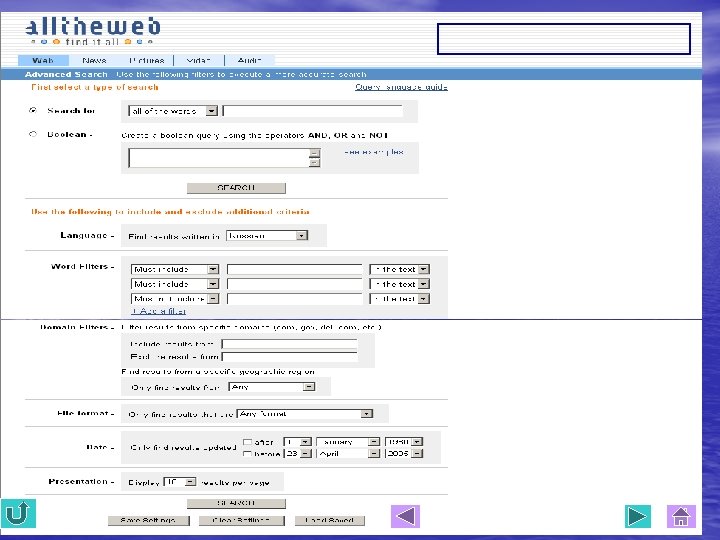Open "in the text" dropdown of second word filter

click(399, 284)
